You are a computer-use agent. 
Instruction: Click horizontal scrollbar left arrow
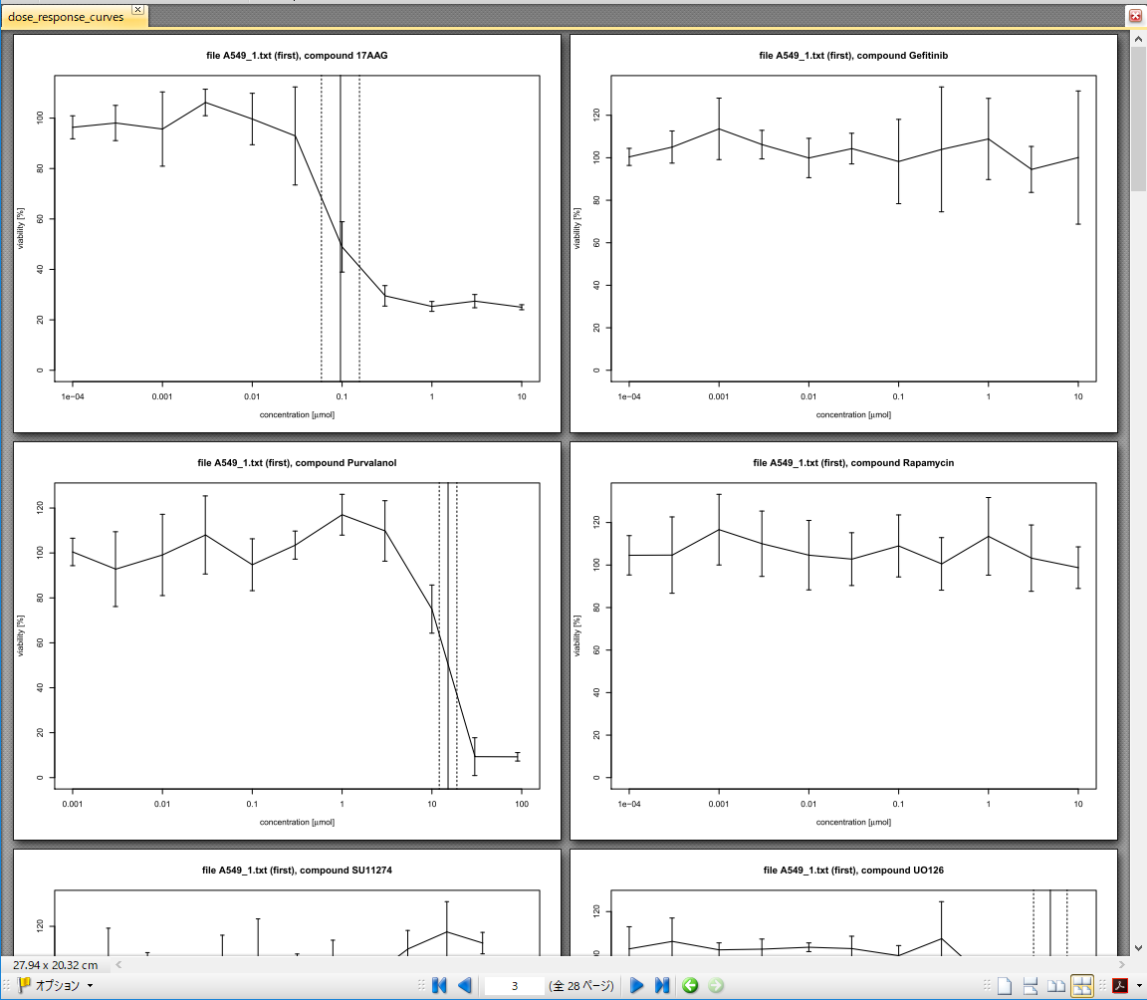click(x=119, y=965)
